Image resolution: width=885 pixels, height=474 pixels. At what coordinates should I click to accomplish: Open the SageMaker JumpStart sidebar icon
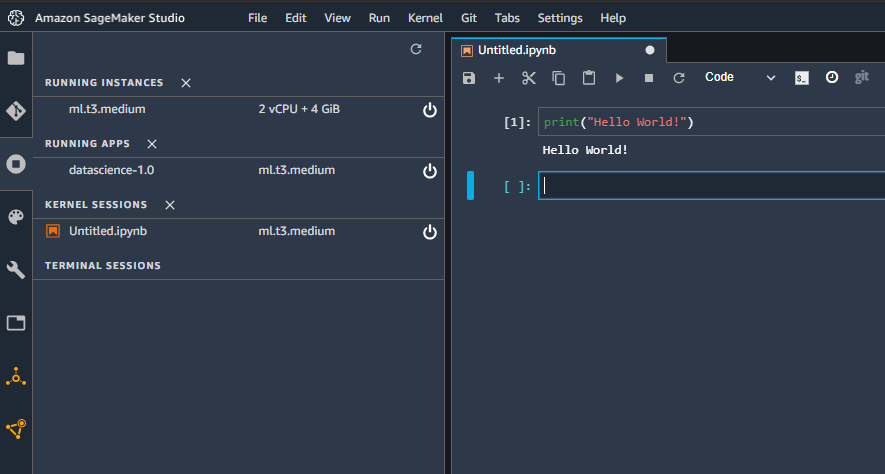click(x=16, y=376)
